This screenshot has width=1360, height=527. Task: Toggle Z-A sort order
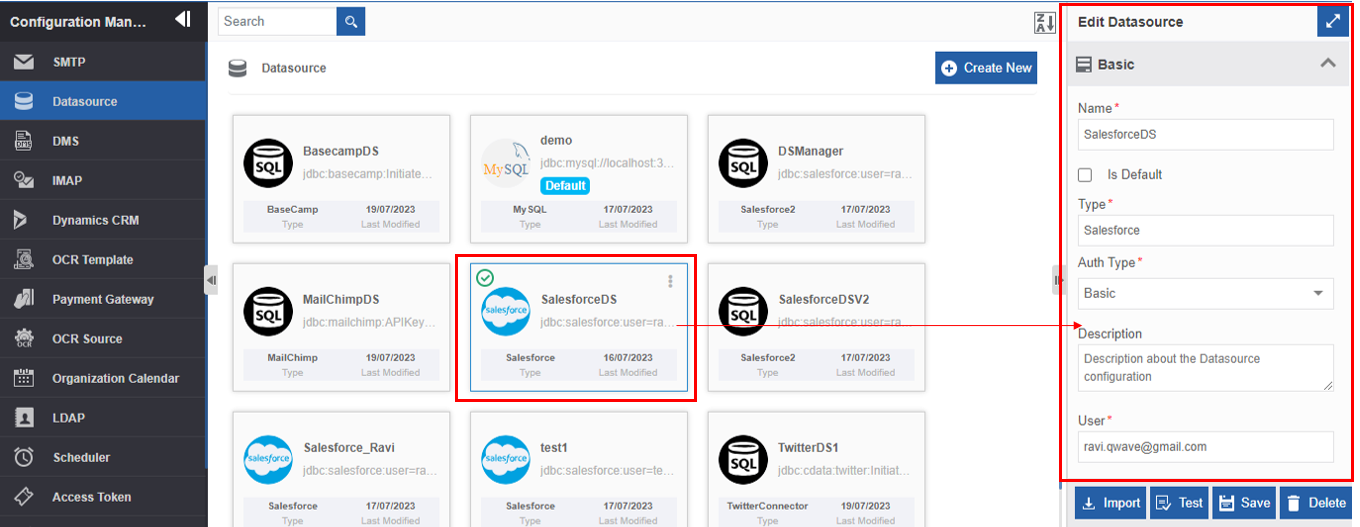(1044, 22)
